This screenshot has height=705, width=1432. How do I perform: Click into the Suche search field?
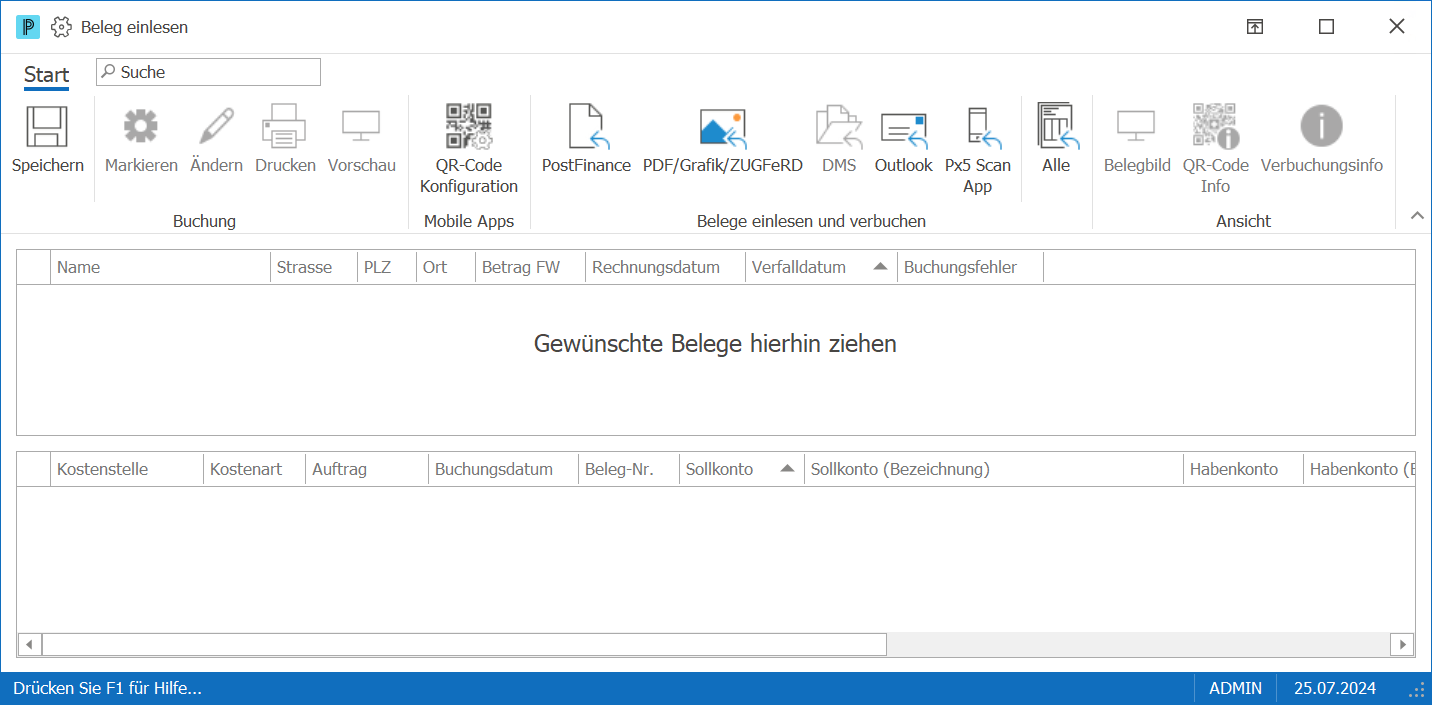pyautogui.click(x=208, y=72)
